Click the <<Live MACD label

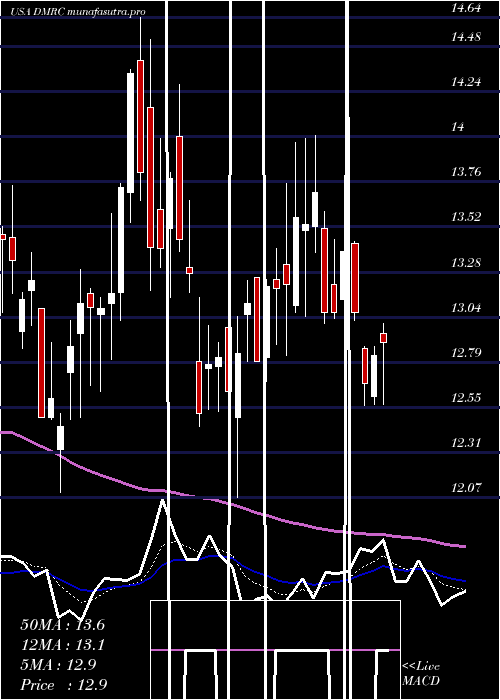pyautogui.click(x=421, y=674)
